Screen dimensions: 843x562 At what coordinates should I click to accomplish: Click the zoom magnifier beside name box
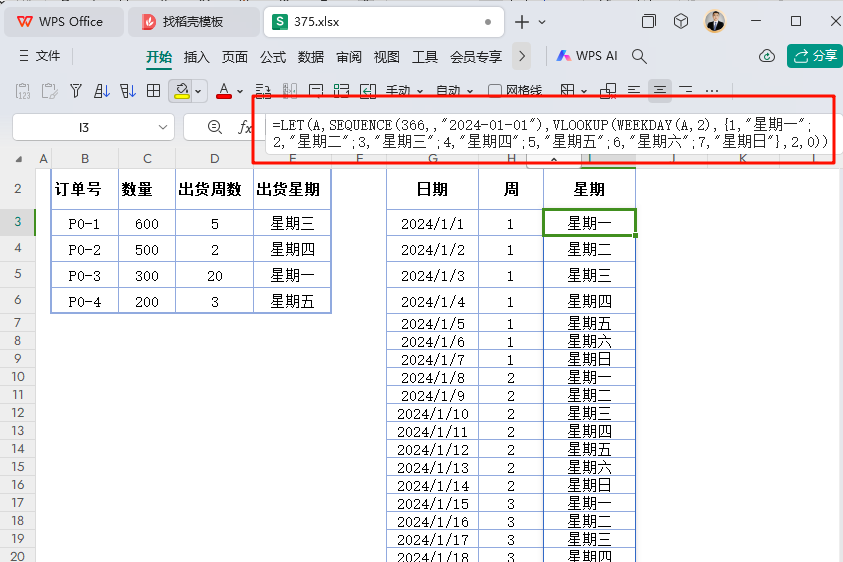[x=215, y=127]
